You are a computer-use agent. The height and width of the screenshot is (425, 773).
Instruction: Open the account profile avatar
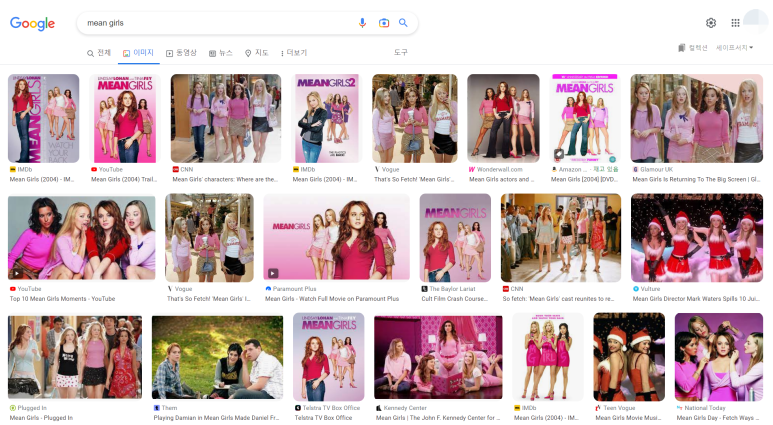click(755, 22)
